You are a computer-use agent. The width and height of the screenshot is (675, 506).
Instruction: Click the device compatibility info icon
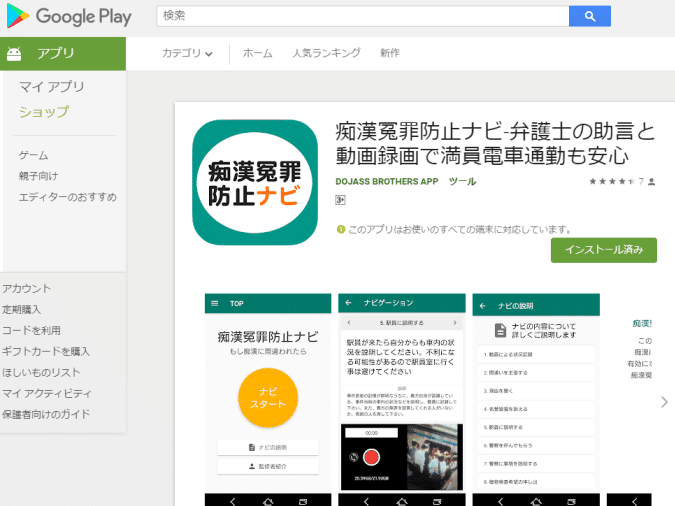point(341,230)
